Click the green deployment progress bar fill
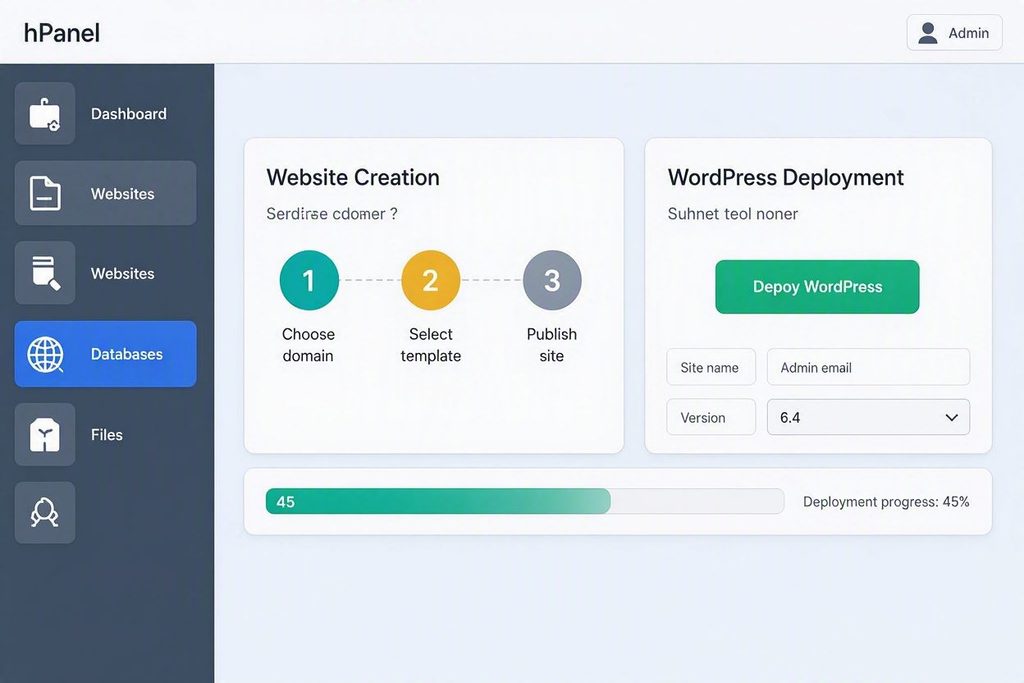 pyautogui.click(x=438, y=501)
